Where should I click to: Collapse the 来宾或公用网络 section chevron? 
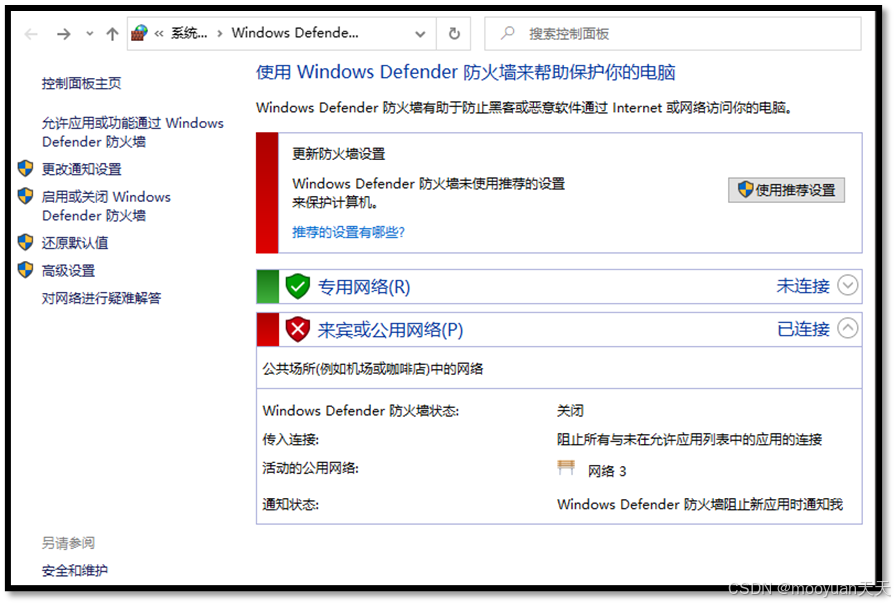point(848,328)
